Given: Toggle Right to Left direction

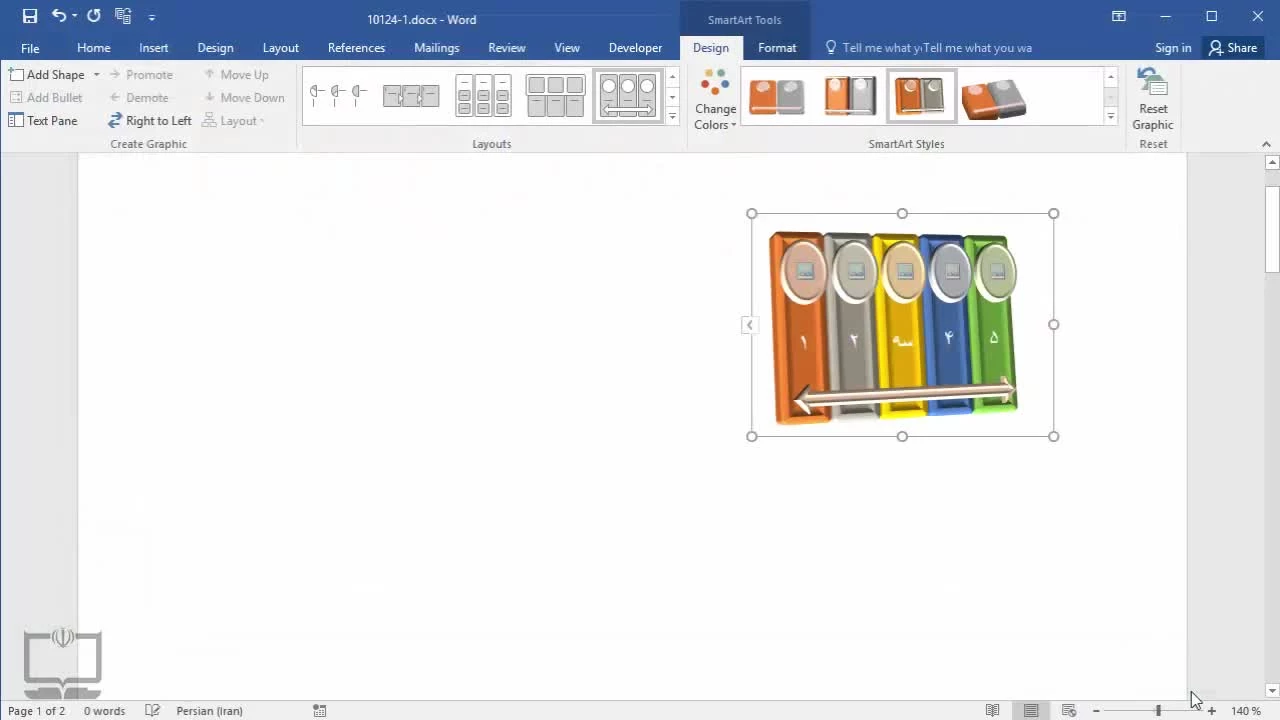Looking at the screenshot, I should (150, 121).
